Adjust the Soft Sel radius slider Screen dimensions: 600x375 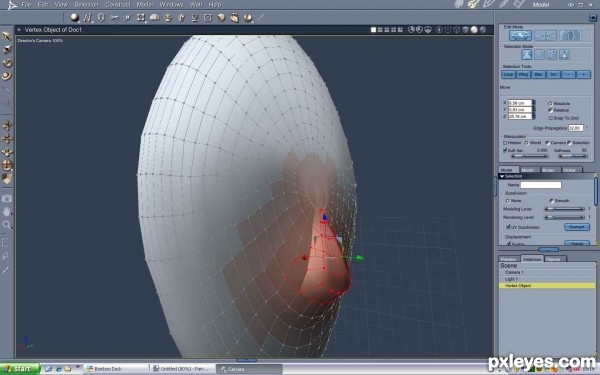click(x=530, y=156)
